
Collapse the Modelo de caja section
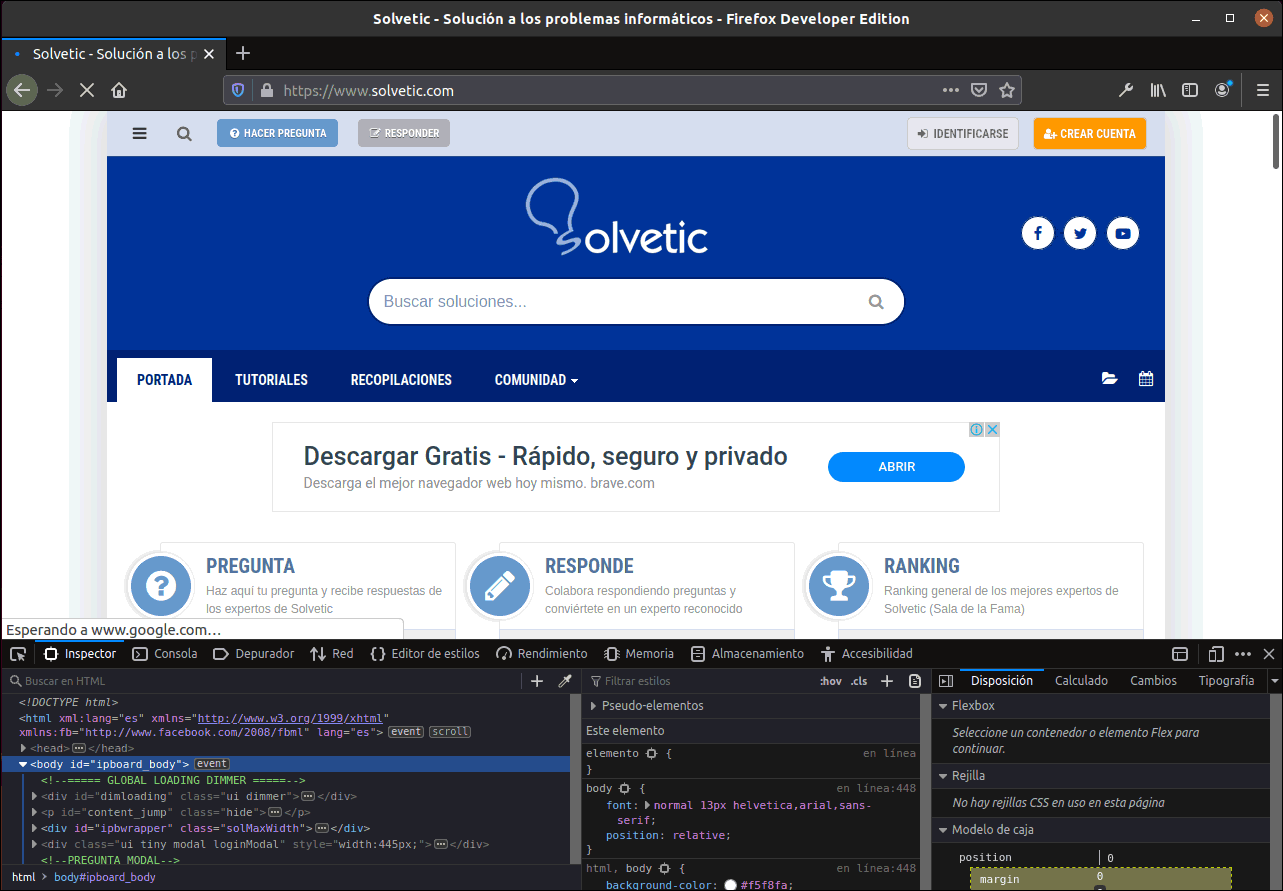[943, 830]
